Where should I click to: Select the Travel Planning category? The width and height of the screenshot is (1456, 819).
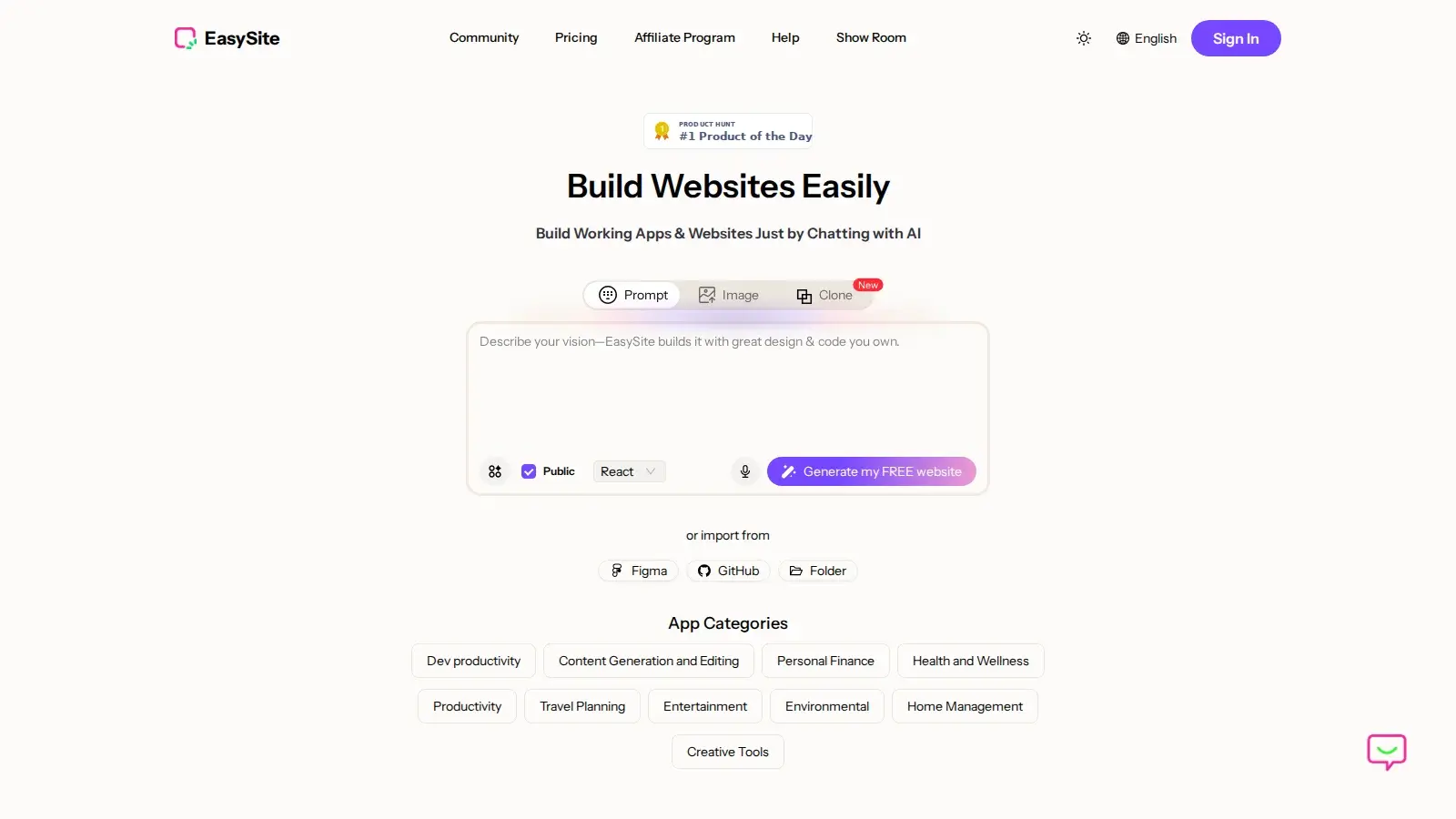(581, 706)
